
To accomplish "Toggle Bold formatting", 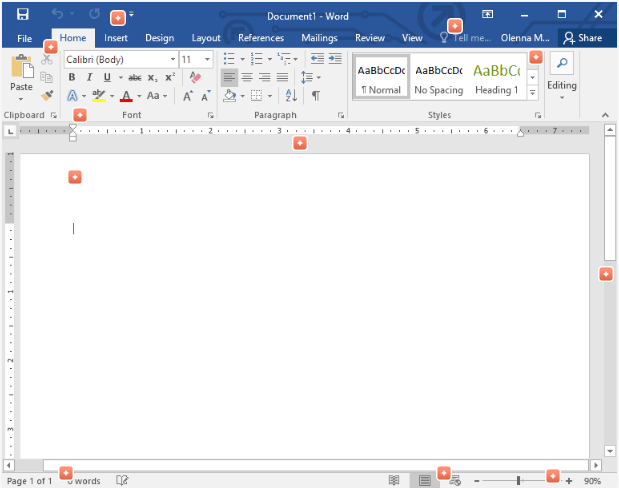I will coord(71,77).
